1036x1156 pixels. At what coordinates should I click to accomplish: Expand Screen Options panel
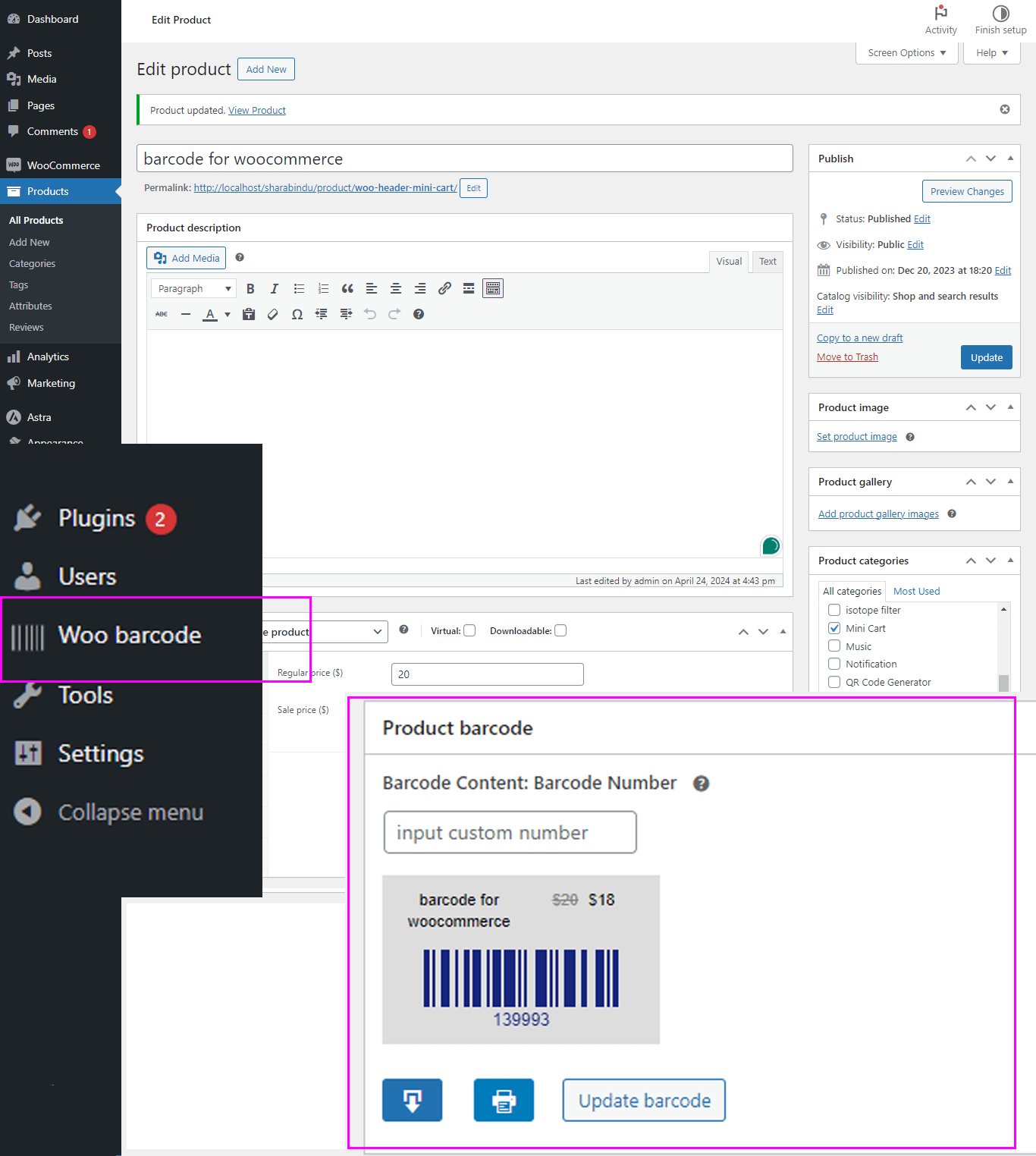907,52
